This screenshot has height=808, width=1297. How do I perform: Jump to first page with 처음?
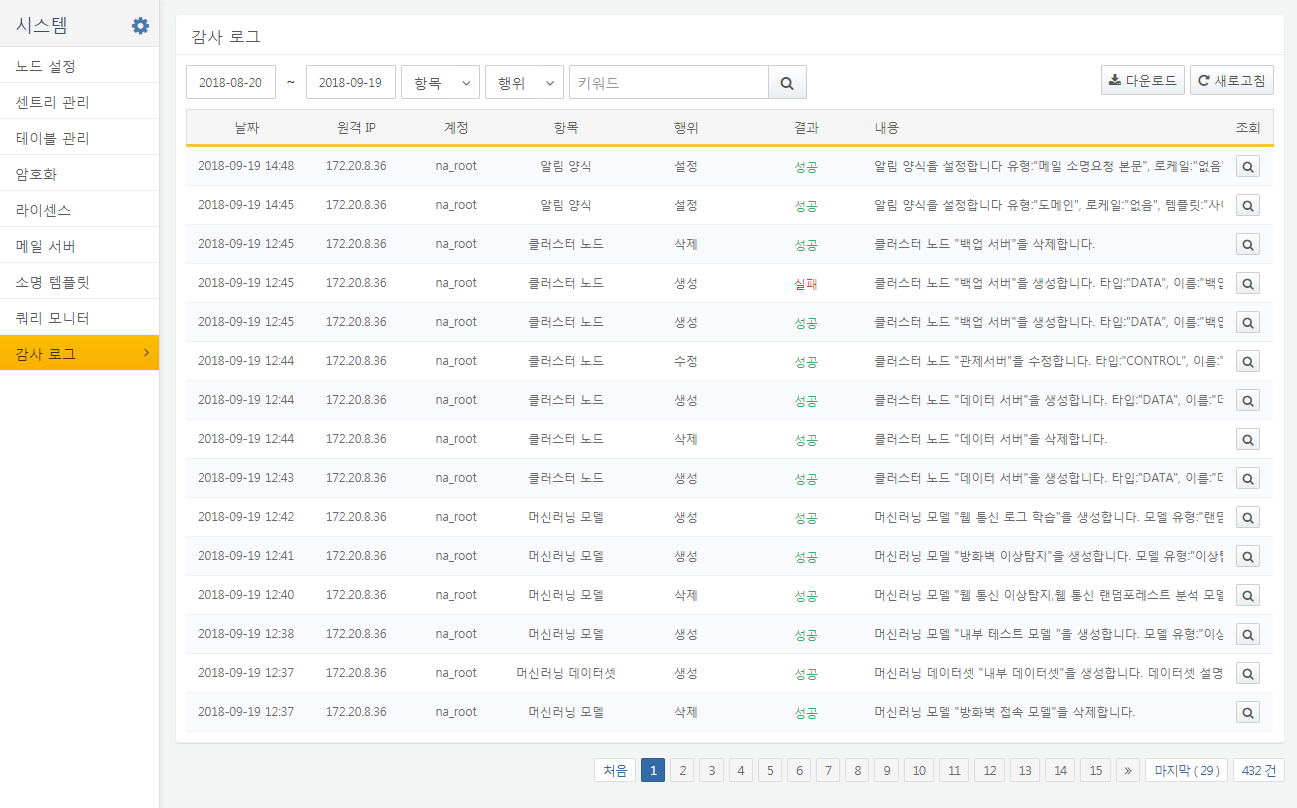[x=615, y=770]
